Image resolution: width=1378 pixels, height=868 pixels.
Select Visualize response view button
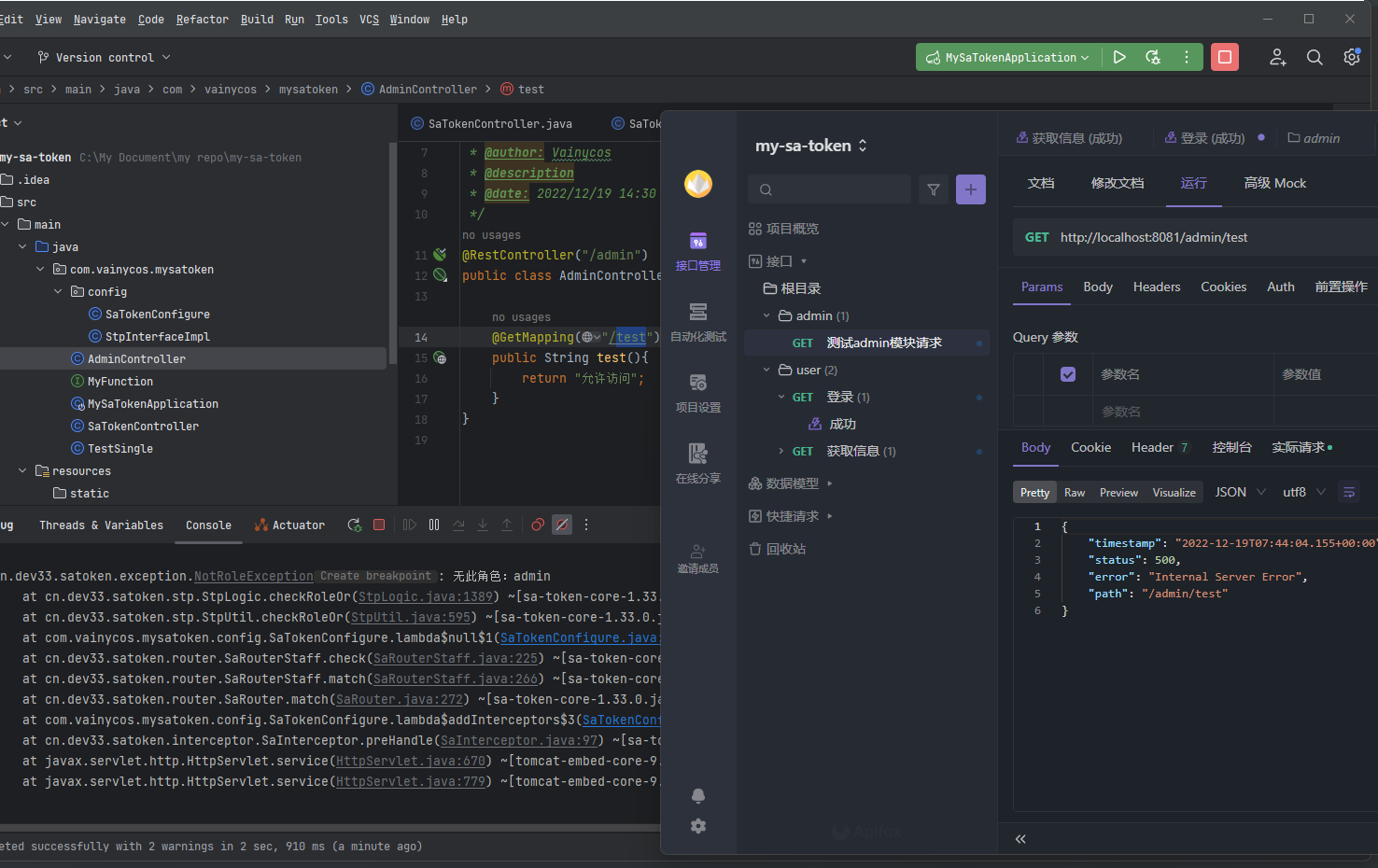[x=1174, y=492]
